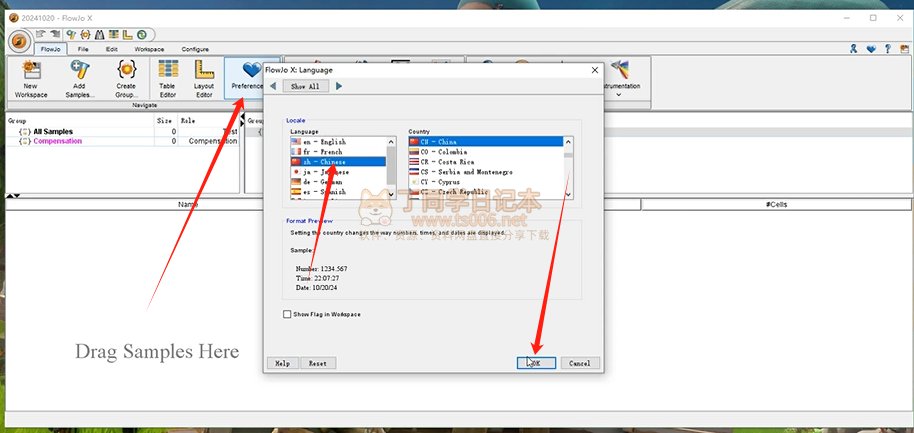
Task: Select the All Samples group
Action: click(53, 132)
